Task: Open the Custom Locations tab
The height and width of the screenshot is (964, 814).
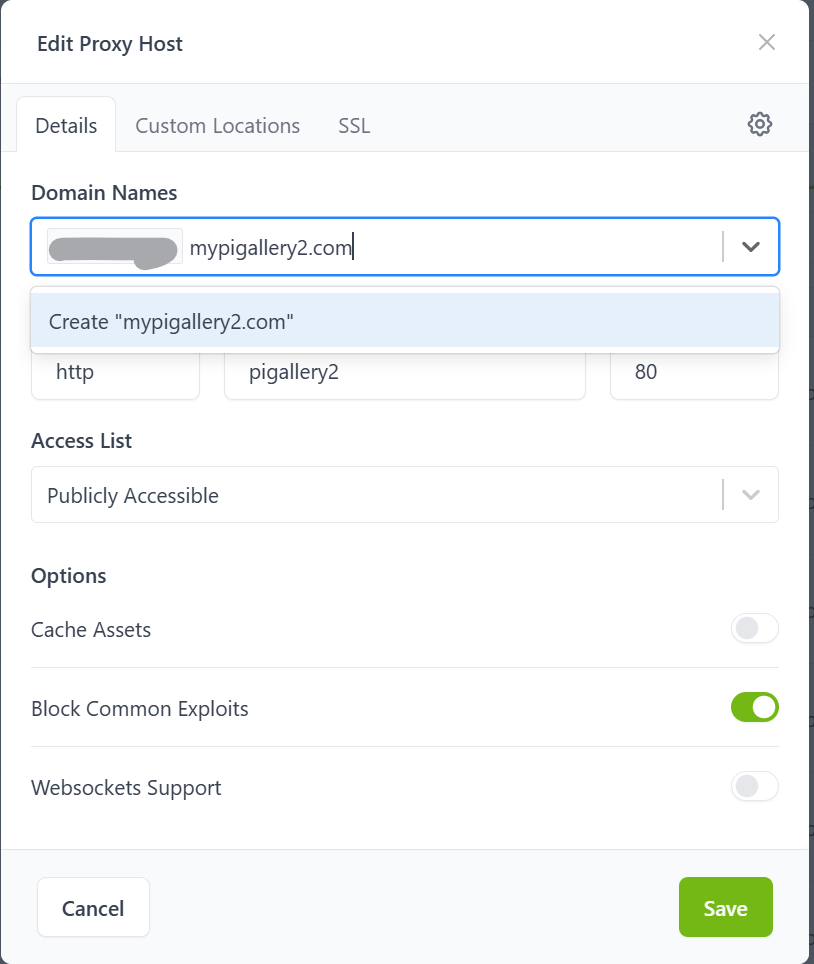Action: coord(217,126)
